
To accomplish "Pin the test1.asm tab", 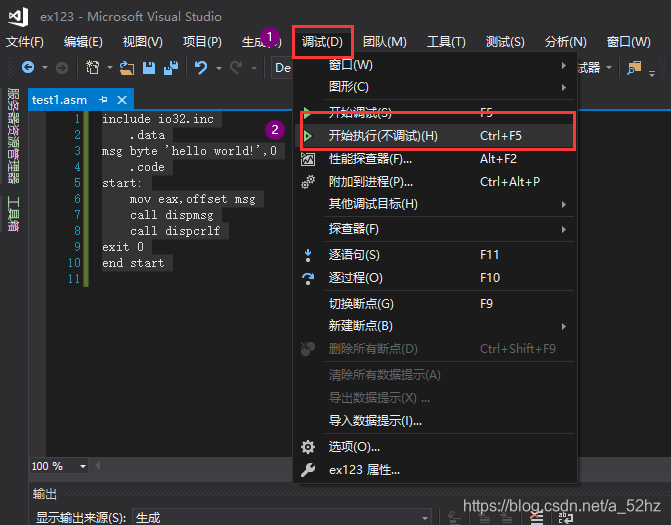I will pyautogui.click(x=103, y=100).
